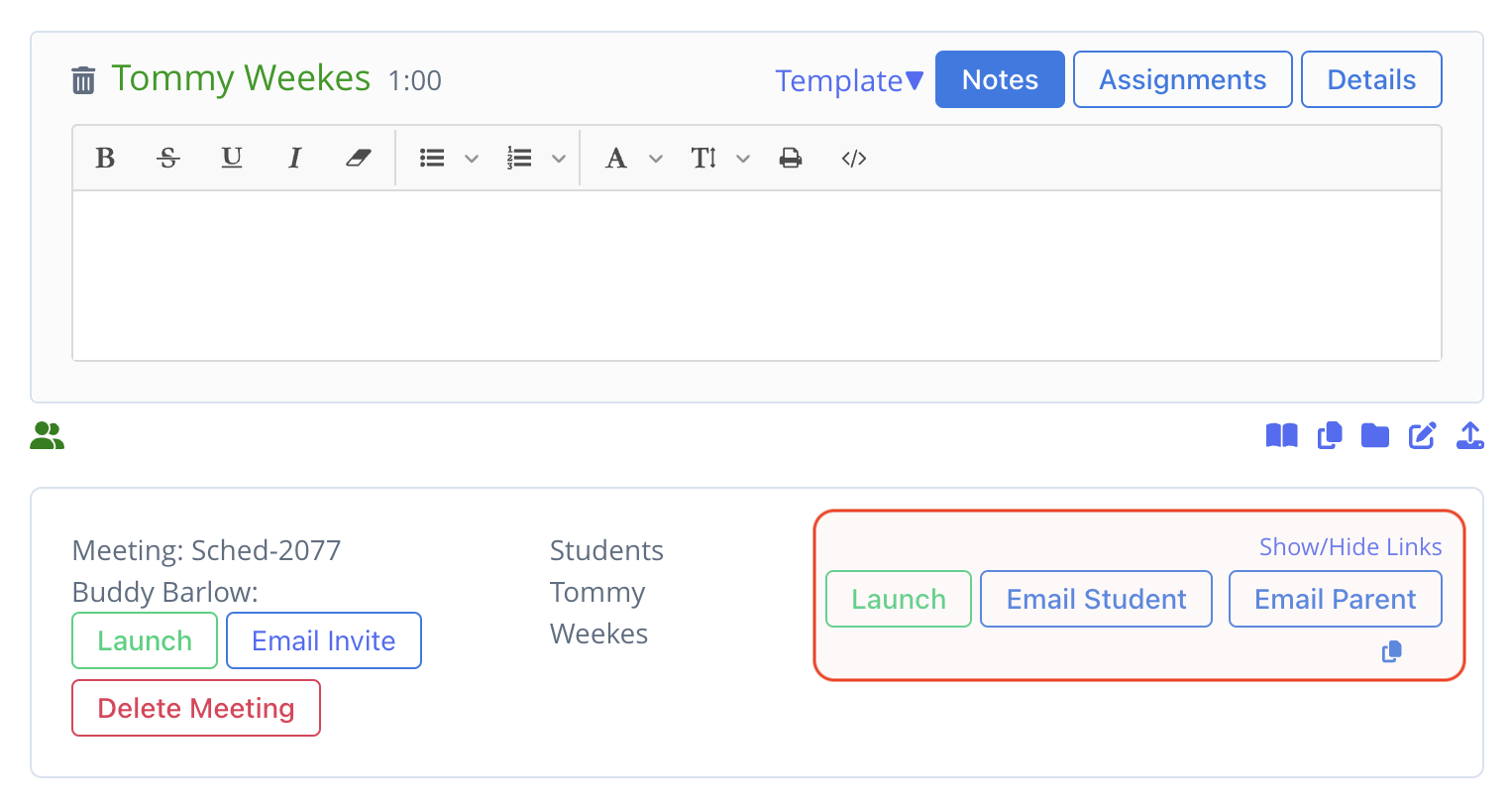
Task: Expand the unordered list options chevron
Action: pyautogui.click(x=471, y=158)
